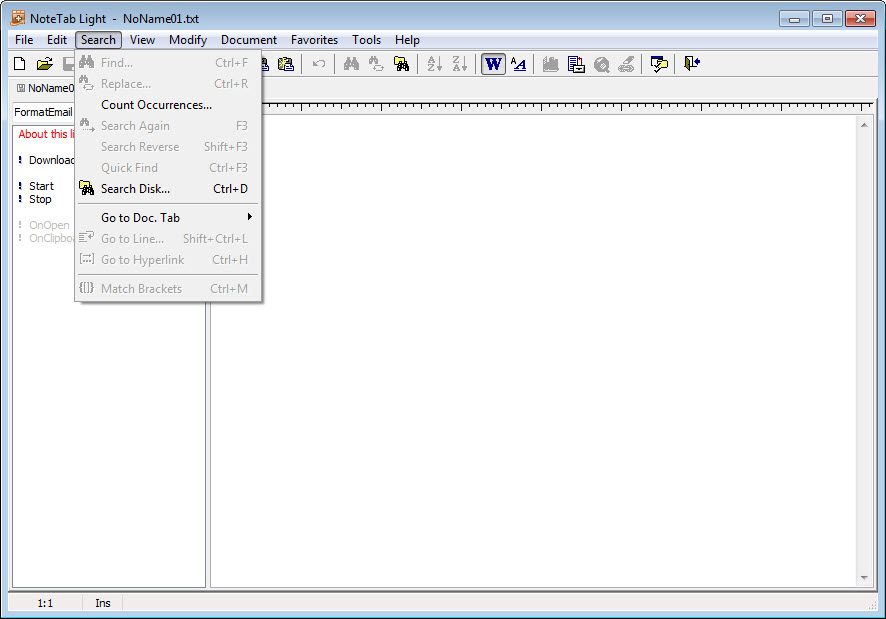Click the Undo arrow toolbar icon
Screen dimensions: 886x619
pos(319,63)
